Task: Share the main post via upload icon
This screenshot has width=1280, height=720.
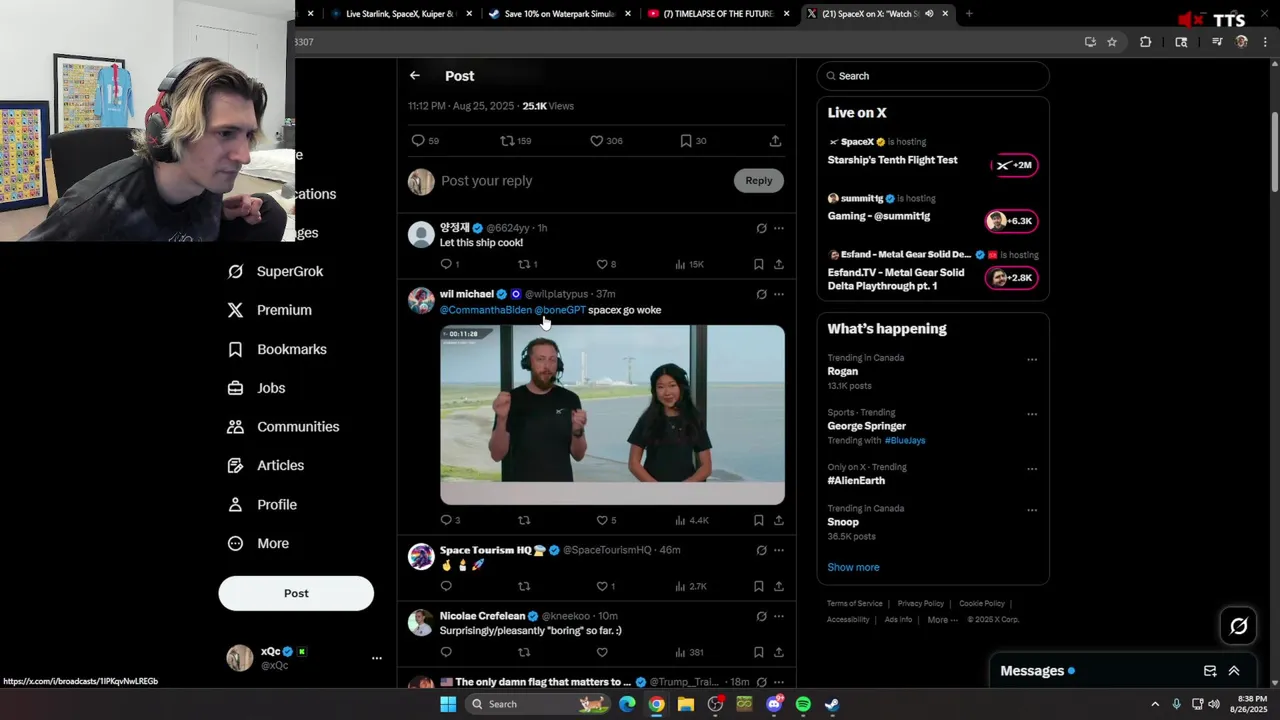Action: 775,141
